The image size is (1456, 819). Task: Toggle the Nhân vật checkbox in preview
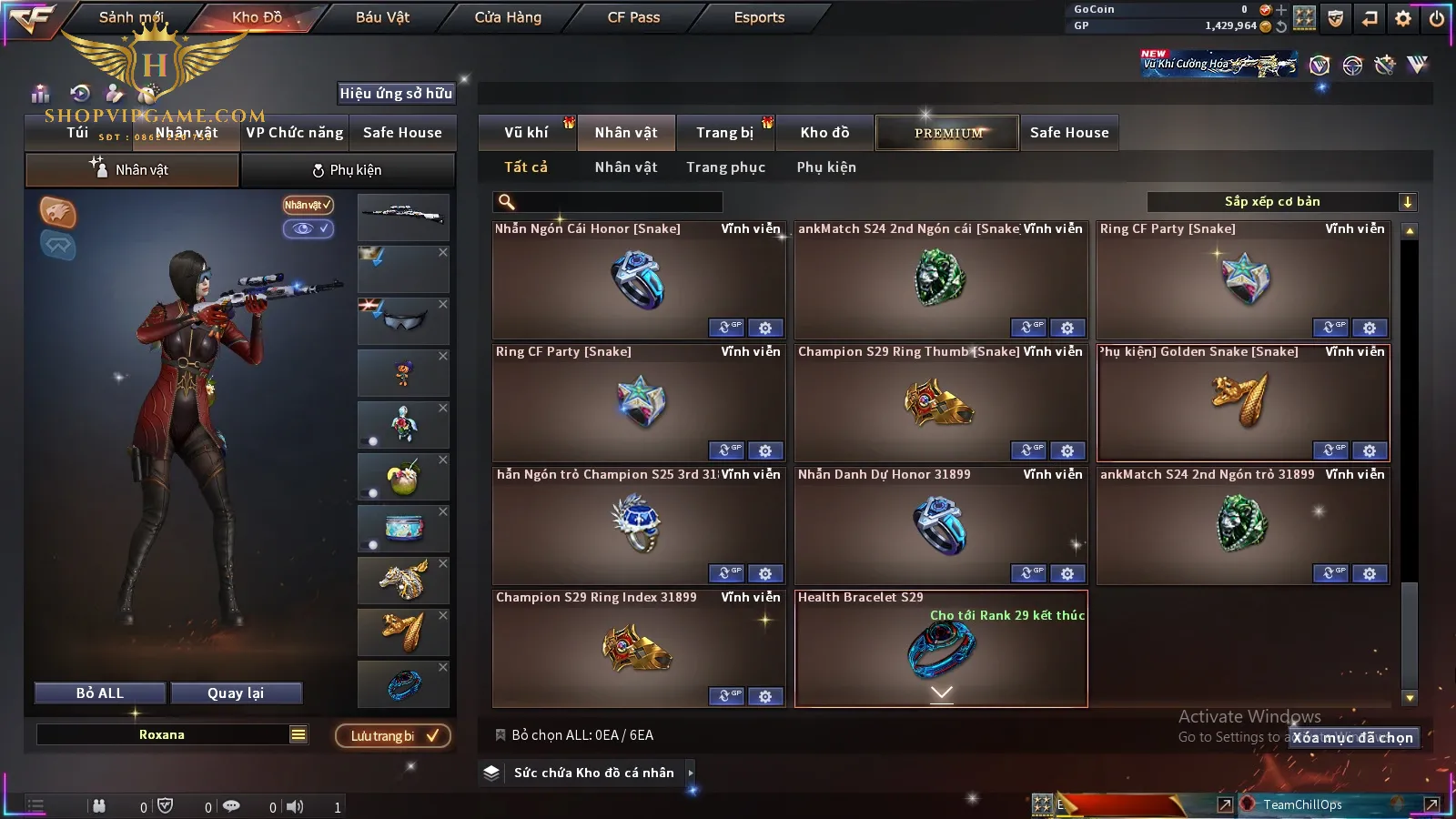[x=308, y=205]
